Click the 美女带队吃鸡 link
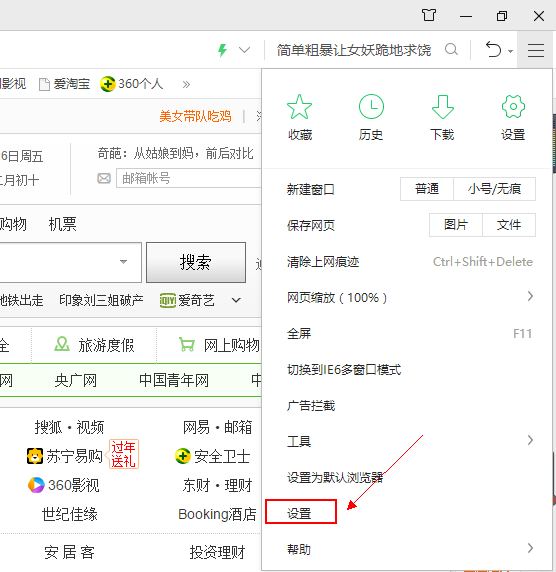 pos(195,116)
